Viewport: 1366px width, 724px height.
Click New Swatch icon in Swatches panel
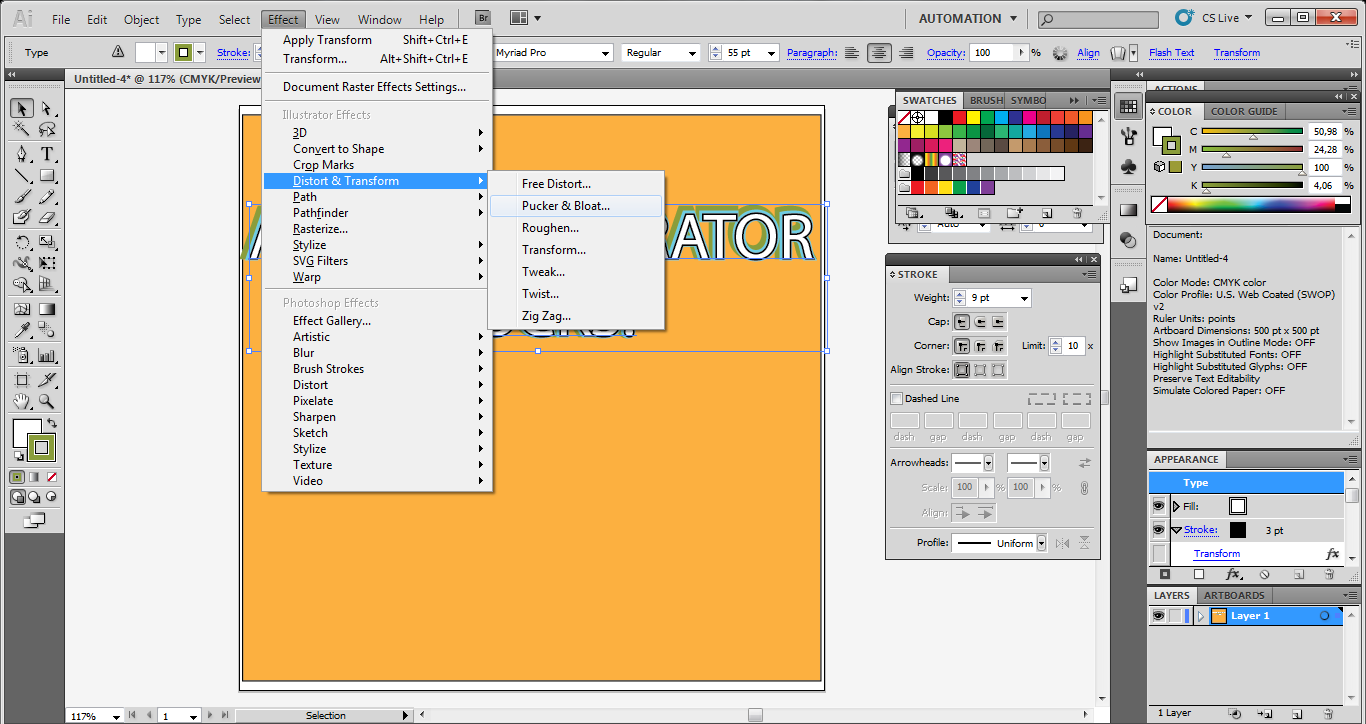1046,213
